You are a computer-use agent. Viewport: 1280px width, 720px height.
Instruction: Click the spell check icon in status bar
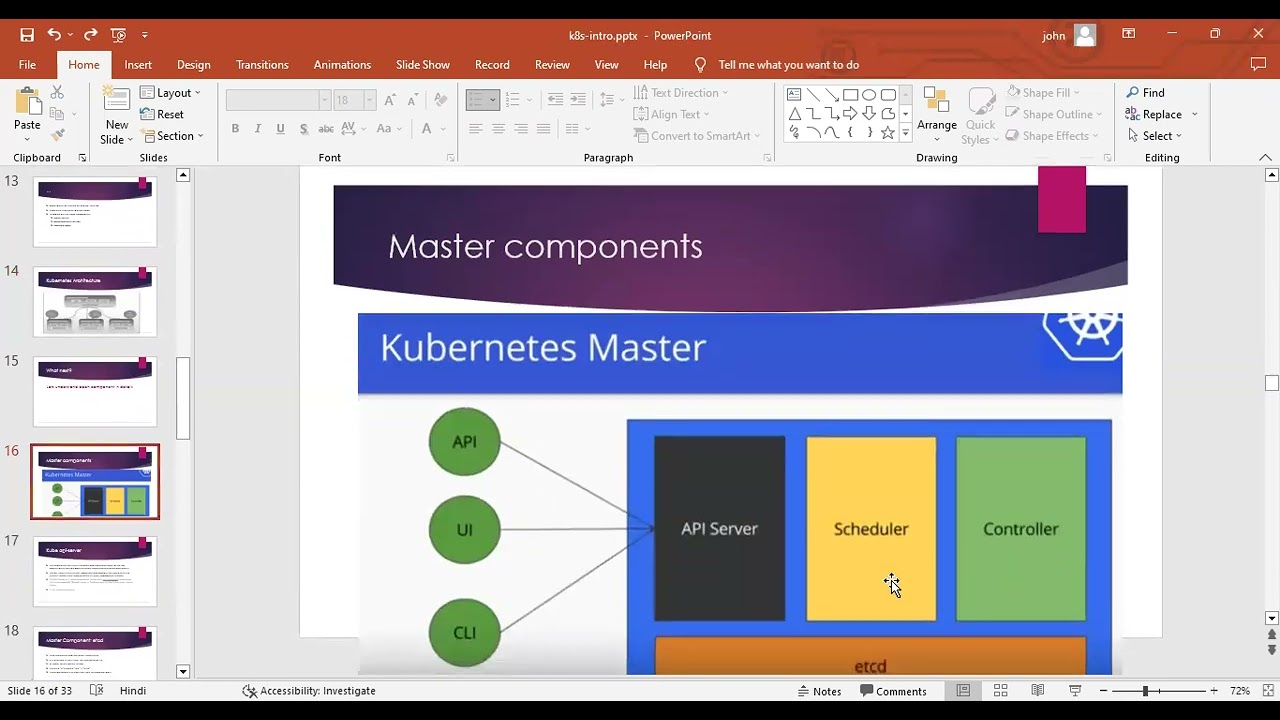97,691
